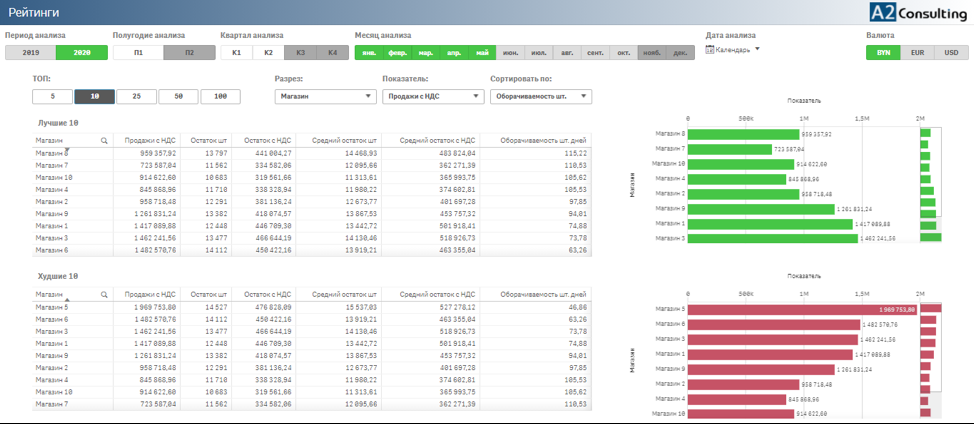Set ТОП to 50

pos(178,96)
